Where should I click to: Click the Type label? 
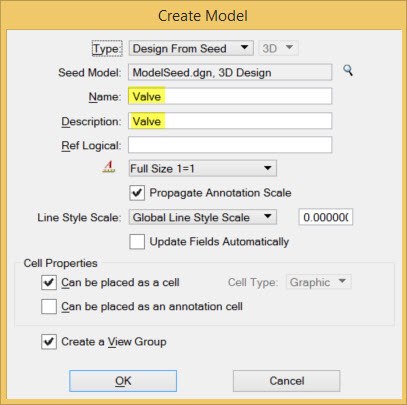[x=107, y=49]
